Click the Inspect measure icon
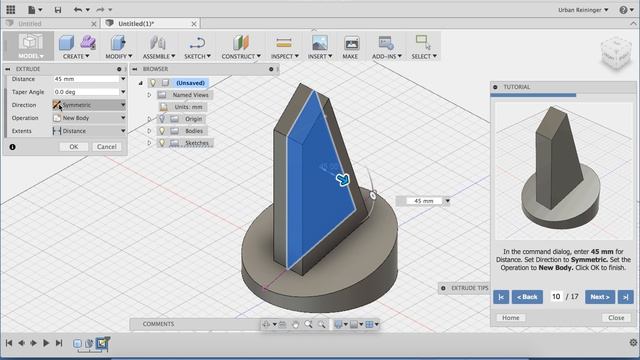 click(x=284, y=42)
